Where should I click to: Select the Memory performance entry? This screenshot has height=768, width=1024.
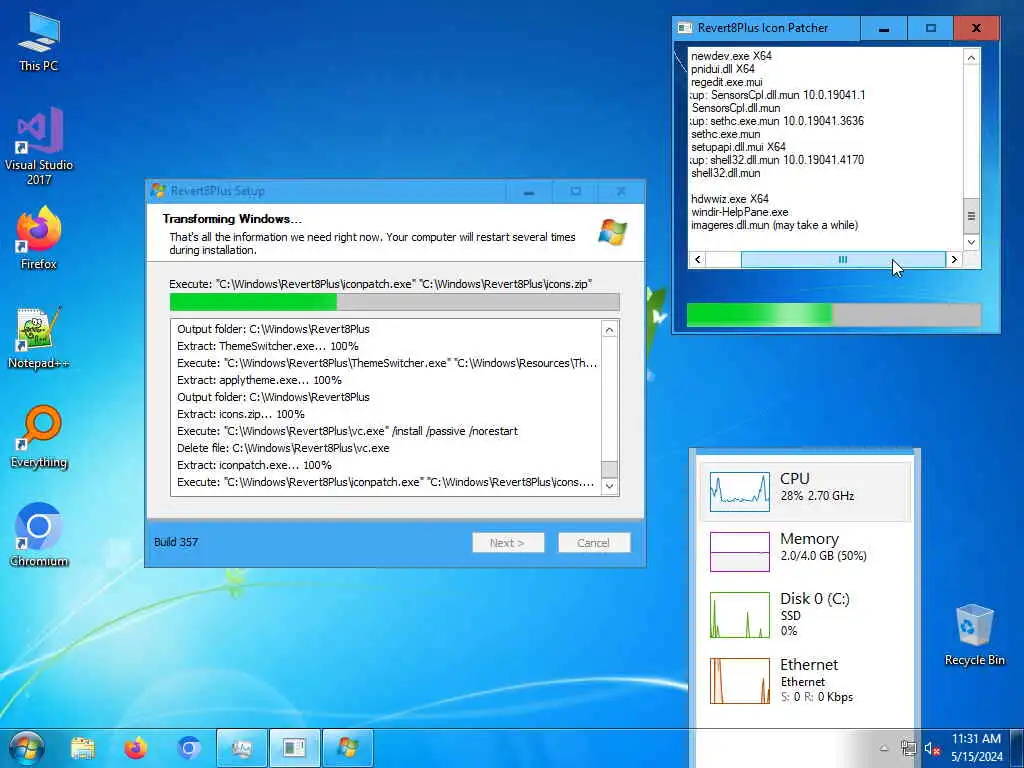[805, 552]
